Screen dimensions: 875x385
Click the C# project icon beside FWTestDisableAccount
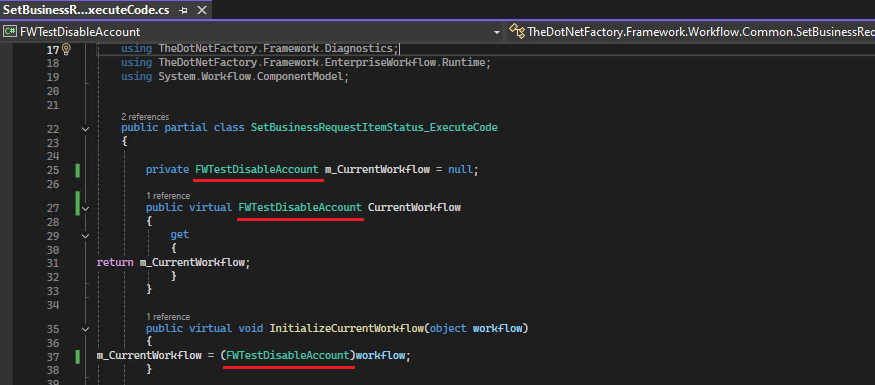tap(9, 32)
